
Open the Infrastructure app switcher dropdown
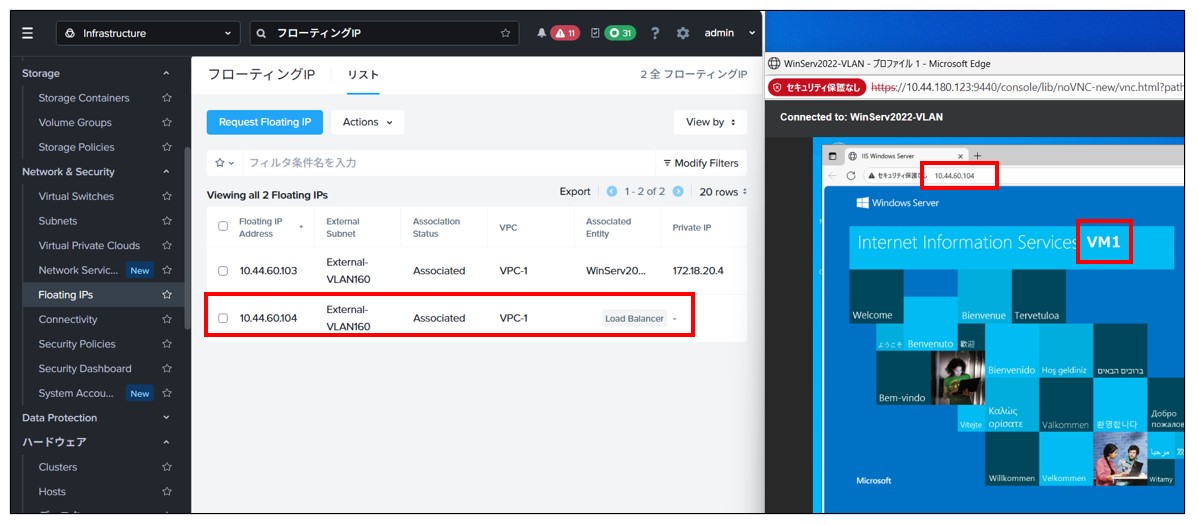[148, 33]
